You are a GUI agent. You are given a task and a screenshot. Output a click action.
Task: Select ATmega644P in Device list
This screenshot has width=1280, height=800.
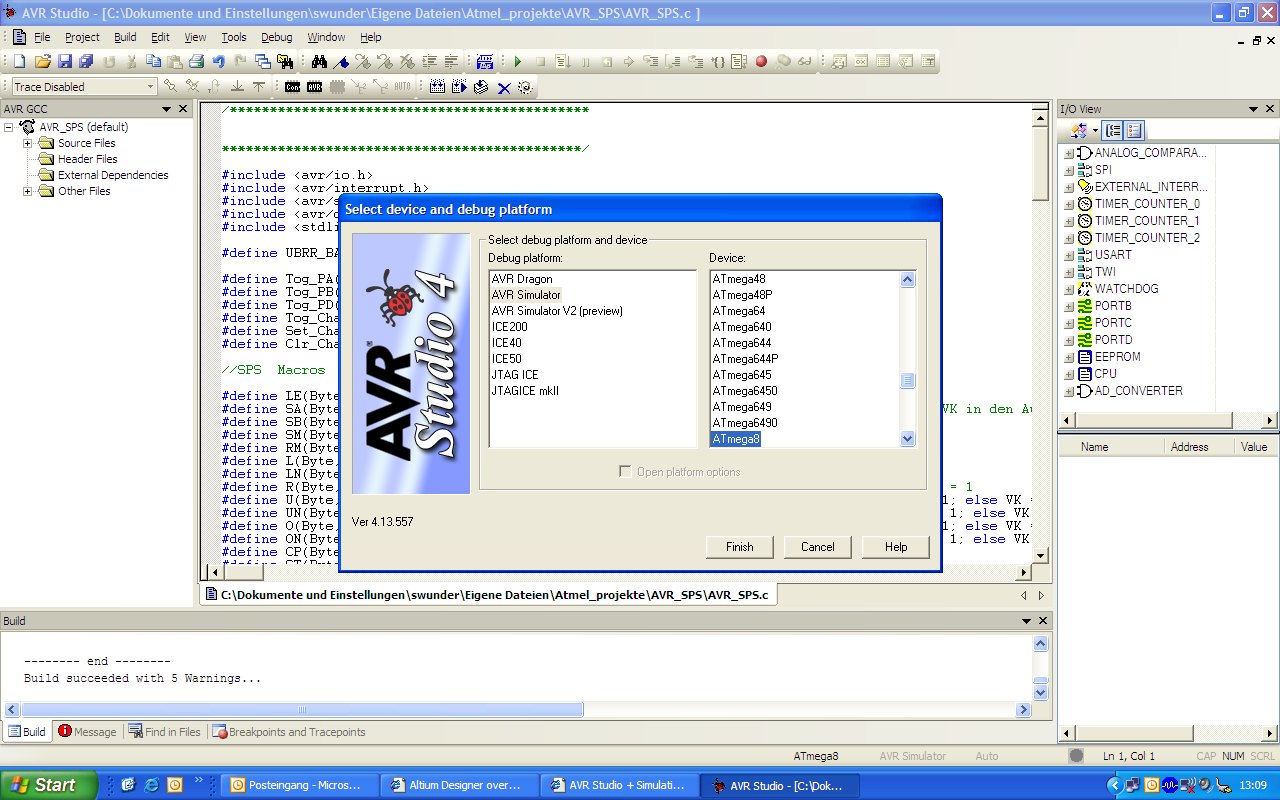click(x=745, y=359)
